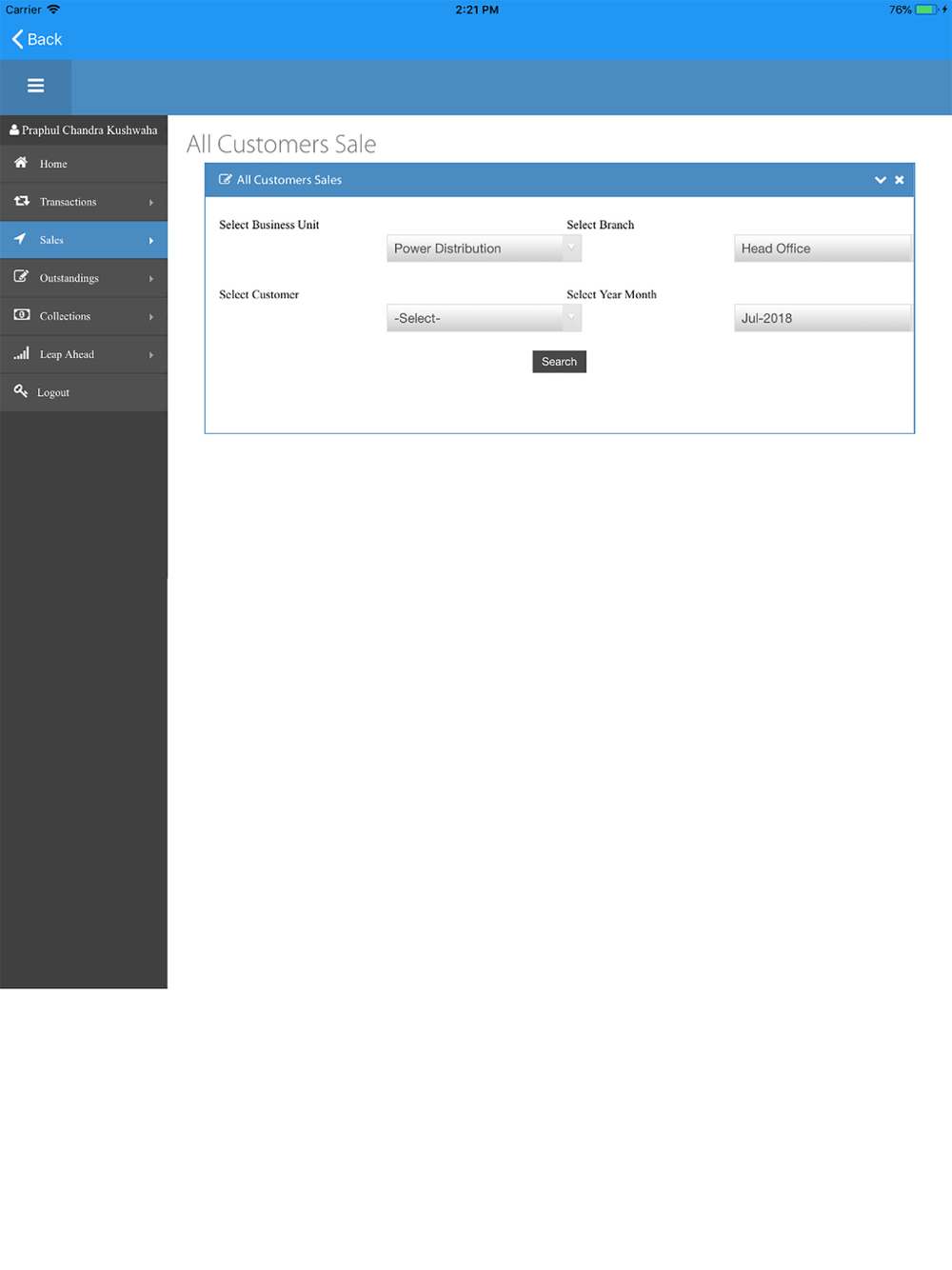Viewport: 952px width, 1270px height.
Task: Close the All Customers Sales panel
Action: (x=900, y=180)
